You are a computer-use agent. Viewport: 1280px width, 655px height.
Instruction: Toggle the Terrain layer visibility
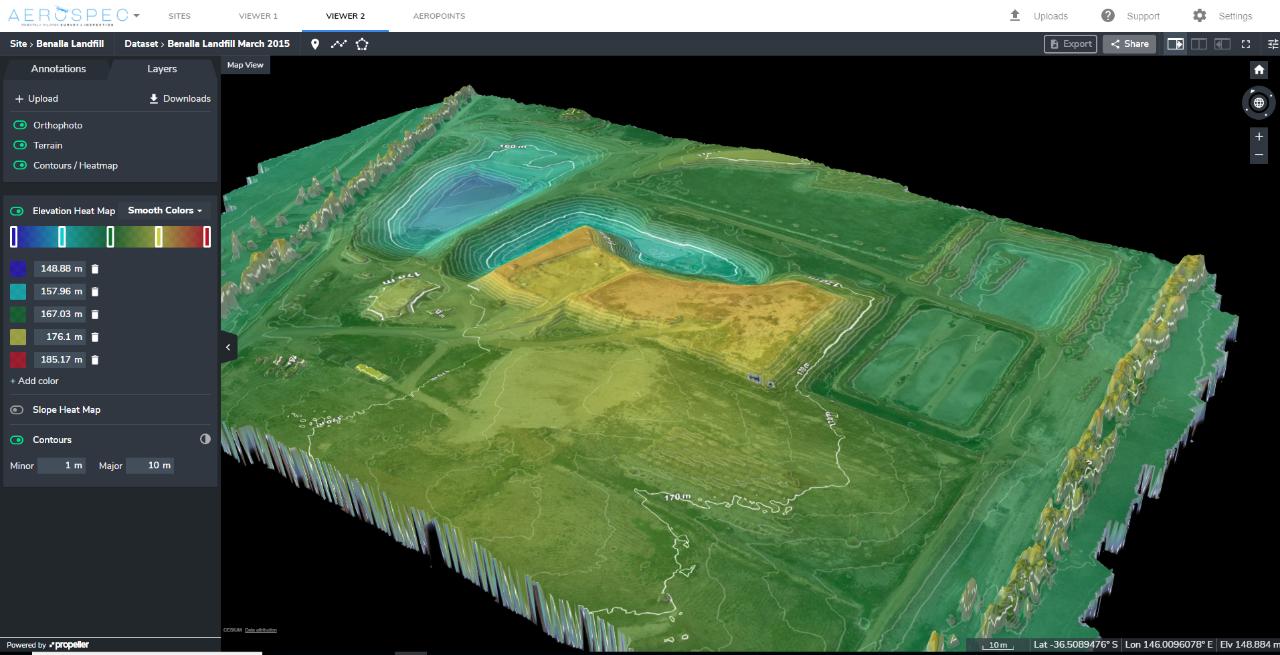coord(20,146)
